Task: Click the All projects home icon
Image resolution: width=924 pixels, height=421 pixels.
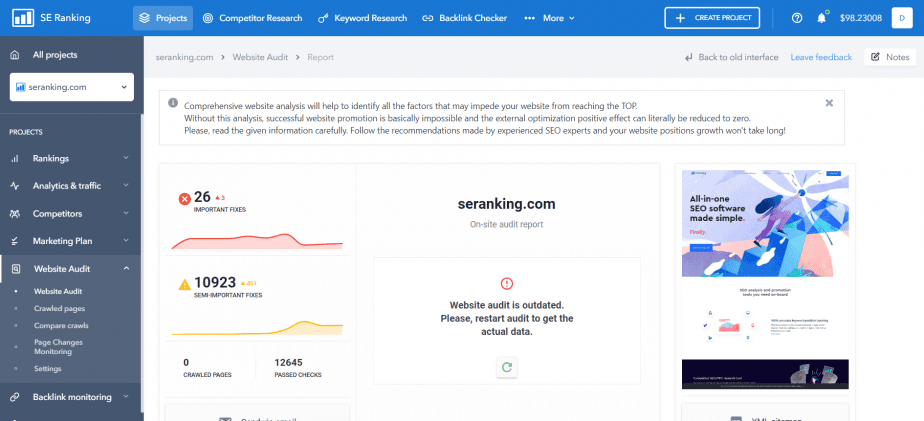Action: 15,55
